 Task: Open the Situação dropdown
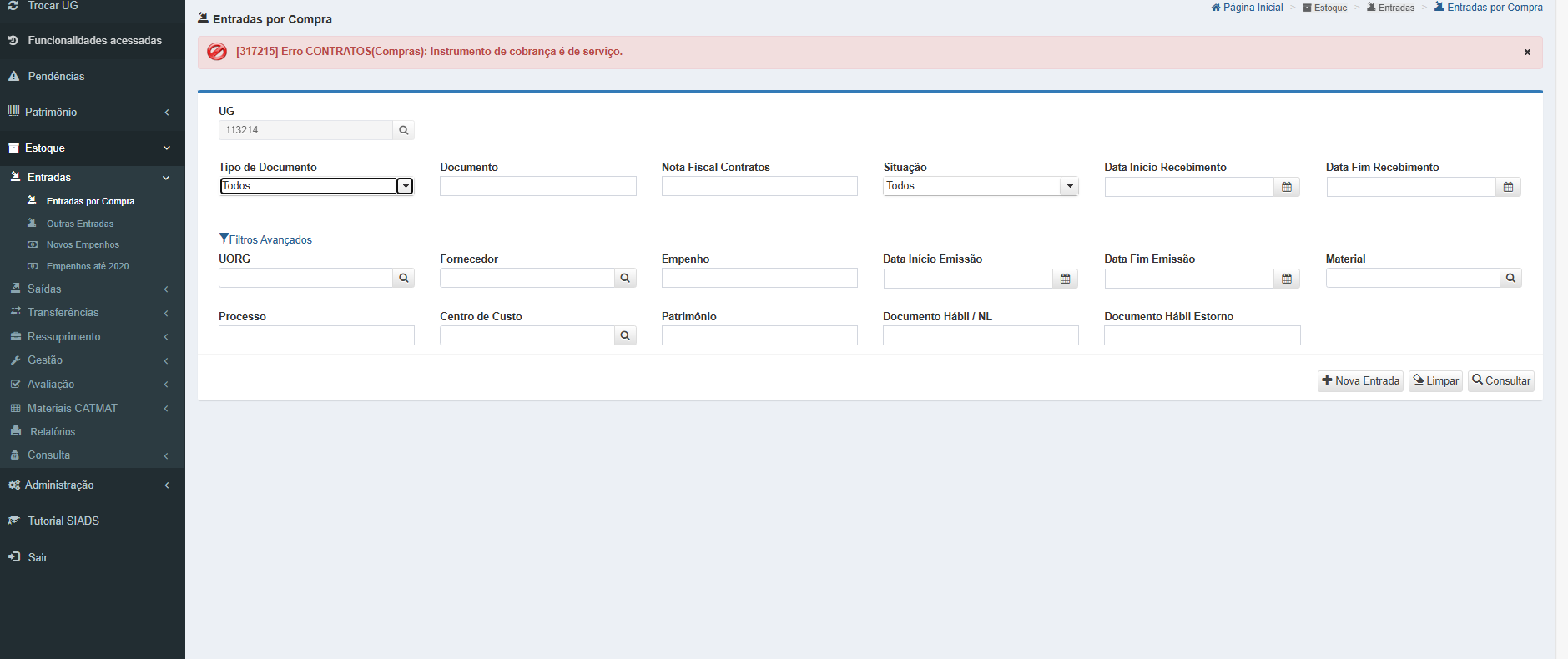(x=1069, y=186)
